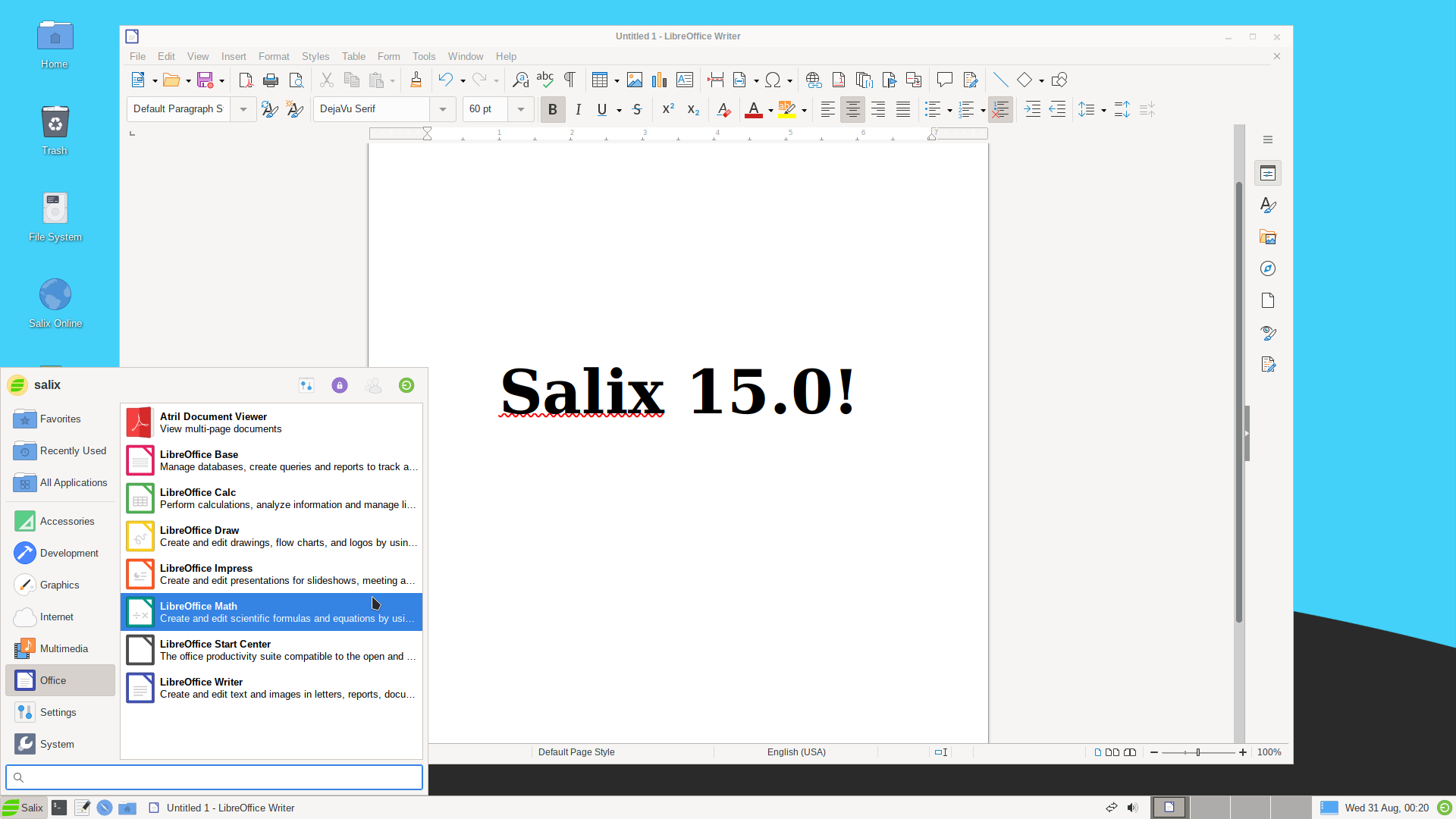Click the document vertical scrollbar
Screen dimensions: 1456x819
(x=1239, y=402)
